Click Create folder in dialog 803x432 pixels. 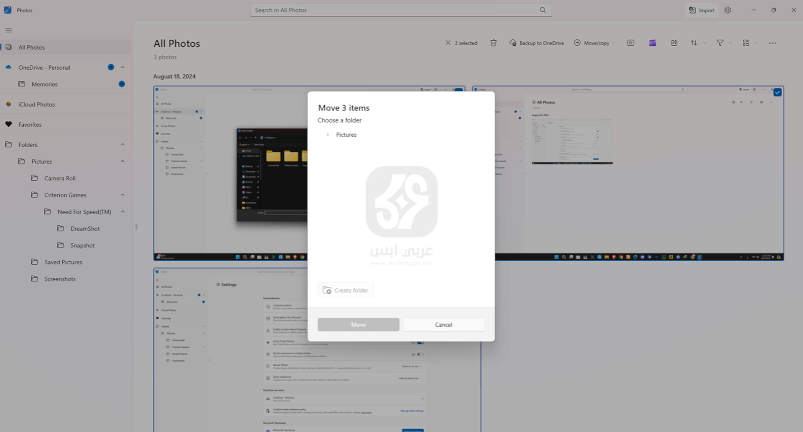point(346,290)
